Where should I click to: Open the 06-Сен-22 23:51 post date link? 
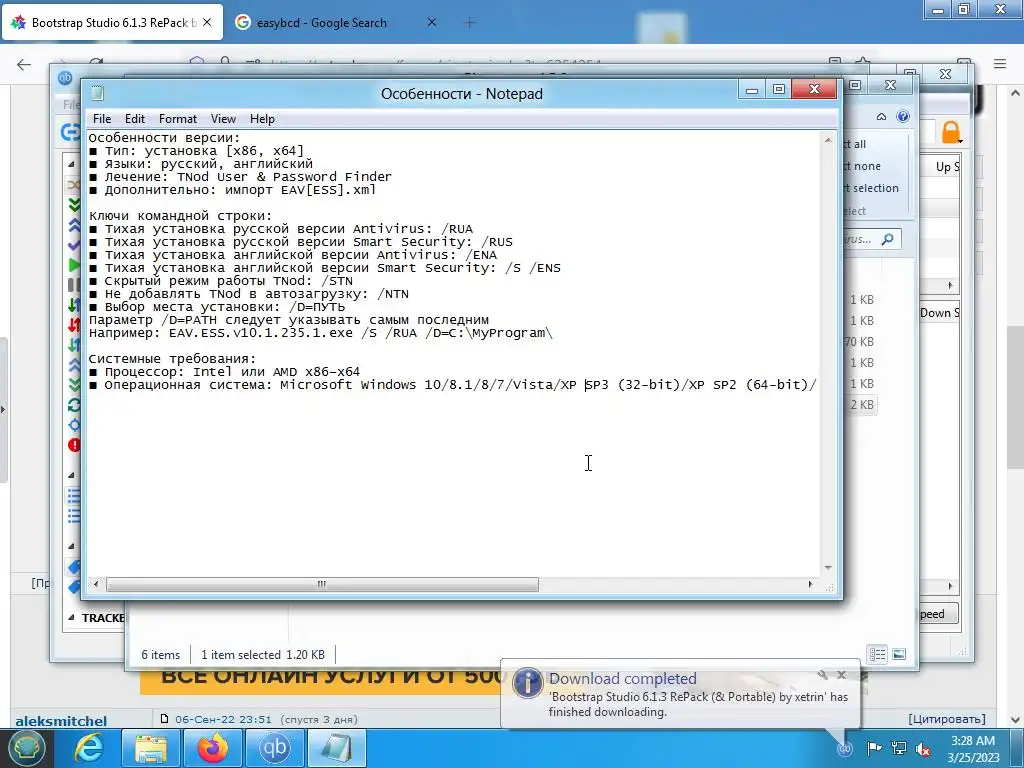pos(223,719)
